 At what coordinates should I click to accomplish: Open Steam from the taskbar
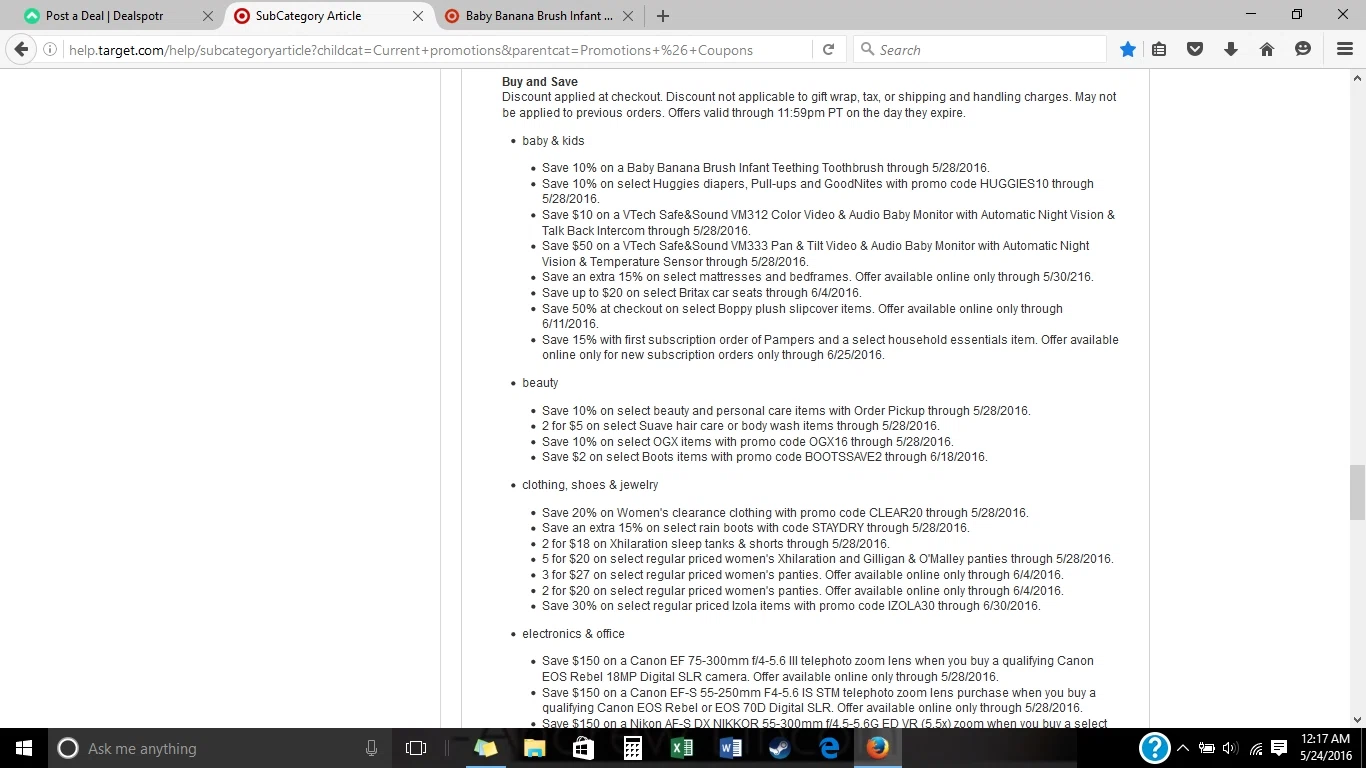coord(779,748)
